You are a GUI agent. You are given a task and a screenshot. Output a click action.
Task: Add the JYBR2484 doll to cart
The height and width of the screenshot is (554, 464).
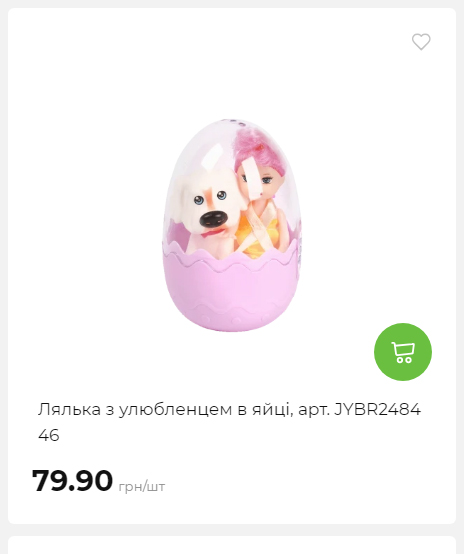point(403,352)
